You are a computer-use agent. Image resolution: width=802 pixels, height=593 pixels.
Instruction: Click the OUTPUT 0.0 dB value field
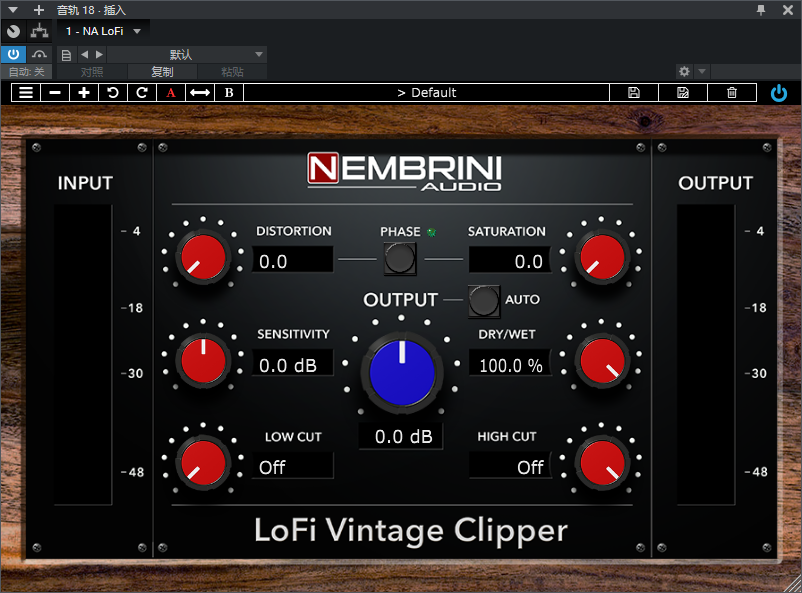coord(402,436)
